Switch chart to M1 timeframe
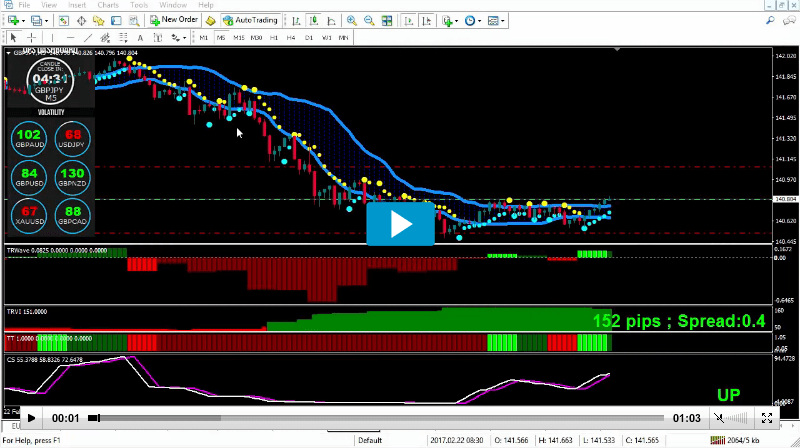The width and height of the screenshot is (800, 448). [204, 38]
